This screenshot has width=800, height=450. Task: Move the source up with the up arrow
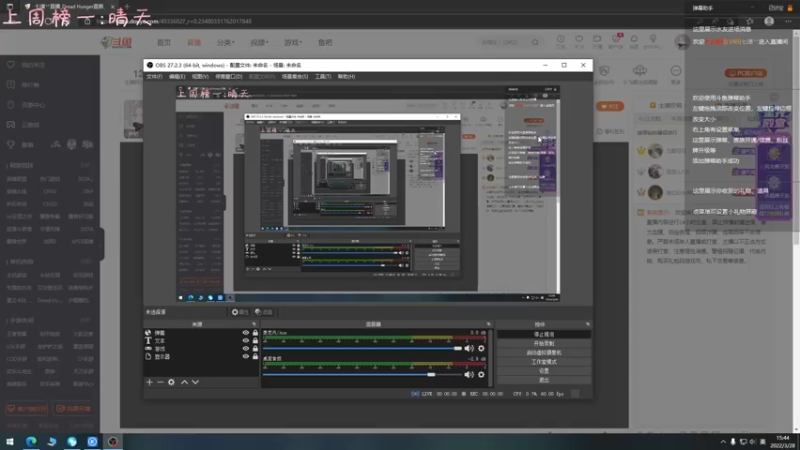click(184, 382)
